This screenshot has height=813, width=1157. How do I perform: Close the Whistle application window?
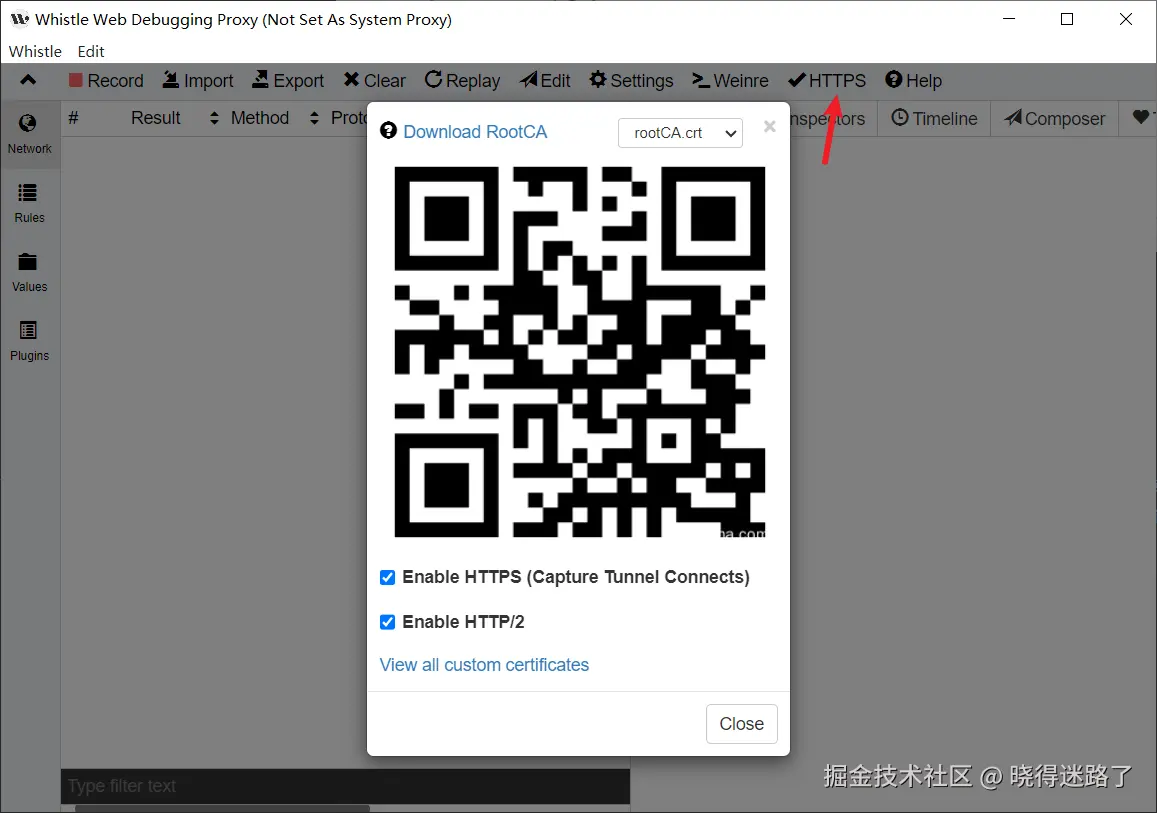coord(1125,19)
